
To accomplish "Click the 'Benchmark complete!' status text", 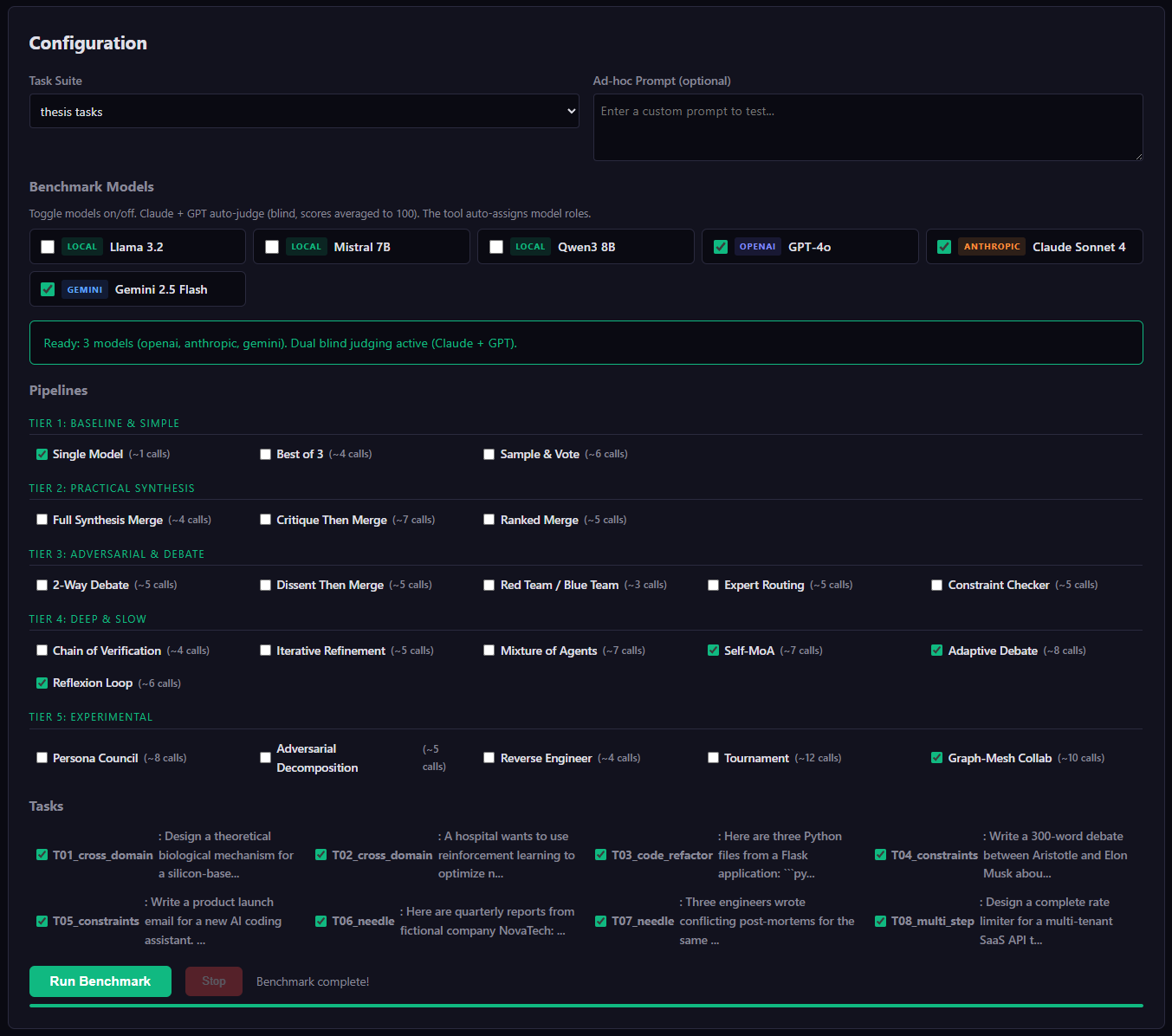I will (x=313, y=981).
